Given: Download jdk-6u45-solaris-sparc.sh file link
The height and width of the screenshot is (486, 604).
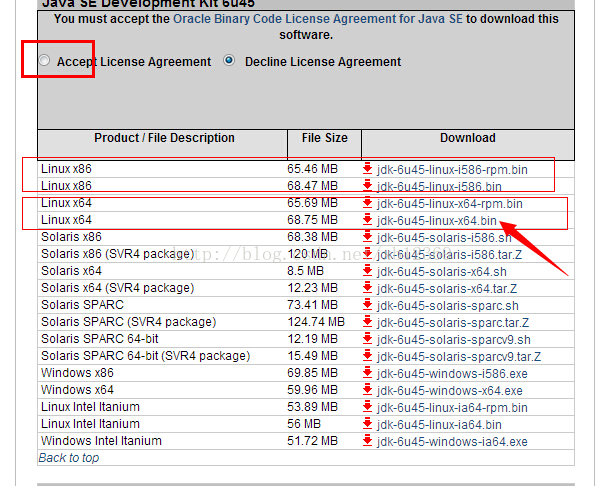Looking at the screenshot, I should [448, 306].
